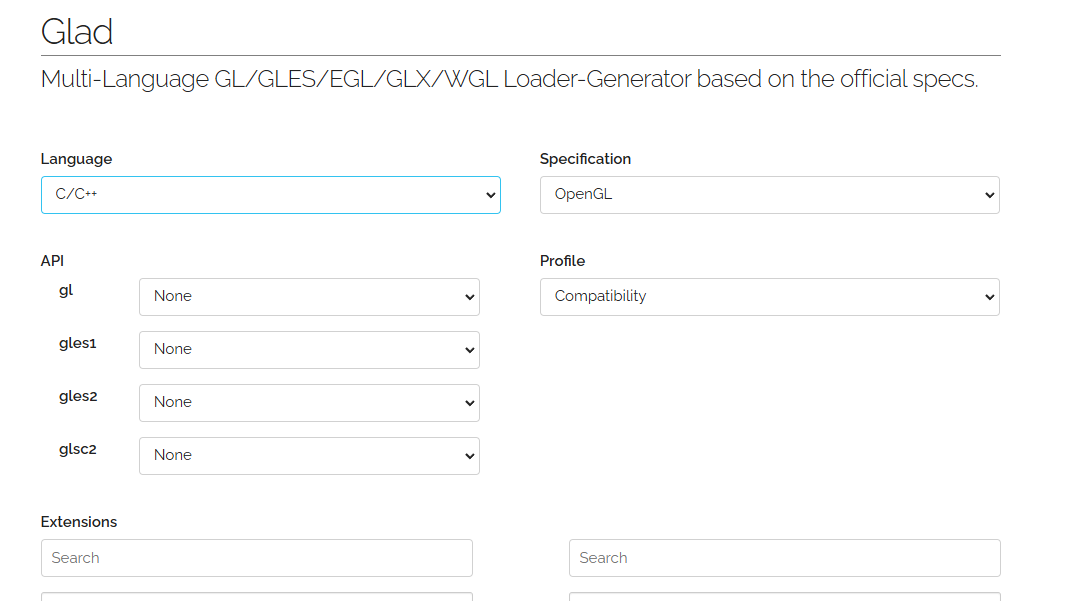This screenshot has height=601, width=1084.
Task: Click the Profile field label
Action: point(562,261)
